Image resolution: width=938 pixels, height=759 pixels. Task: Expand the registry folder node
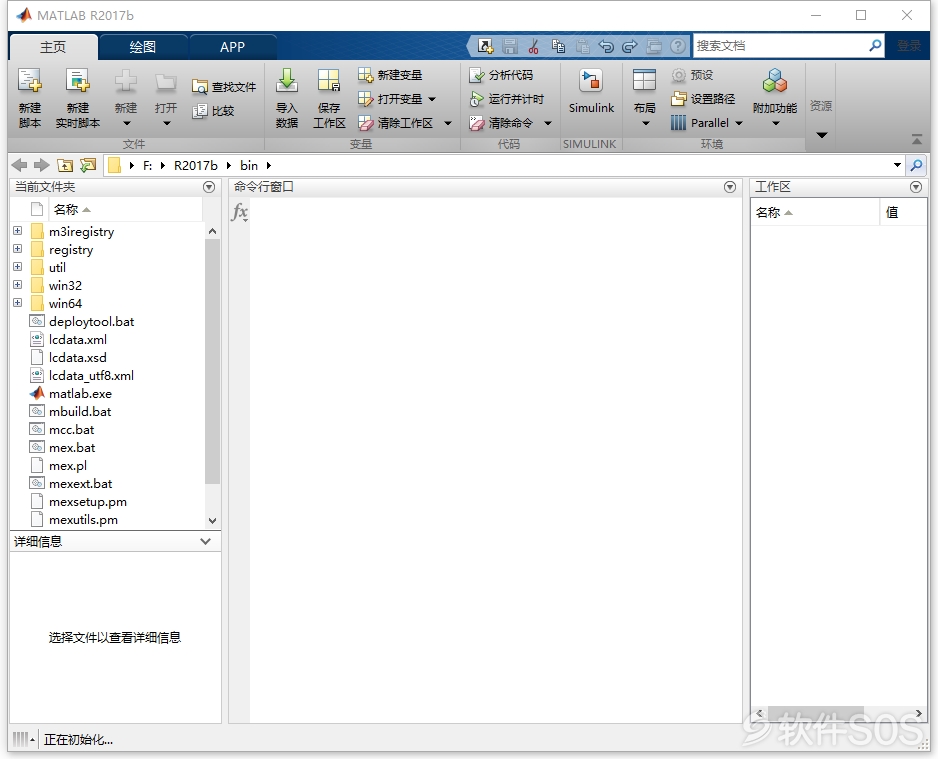tap(17, 249)
